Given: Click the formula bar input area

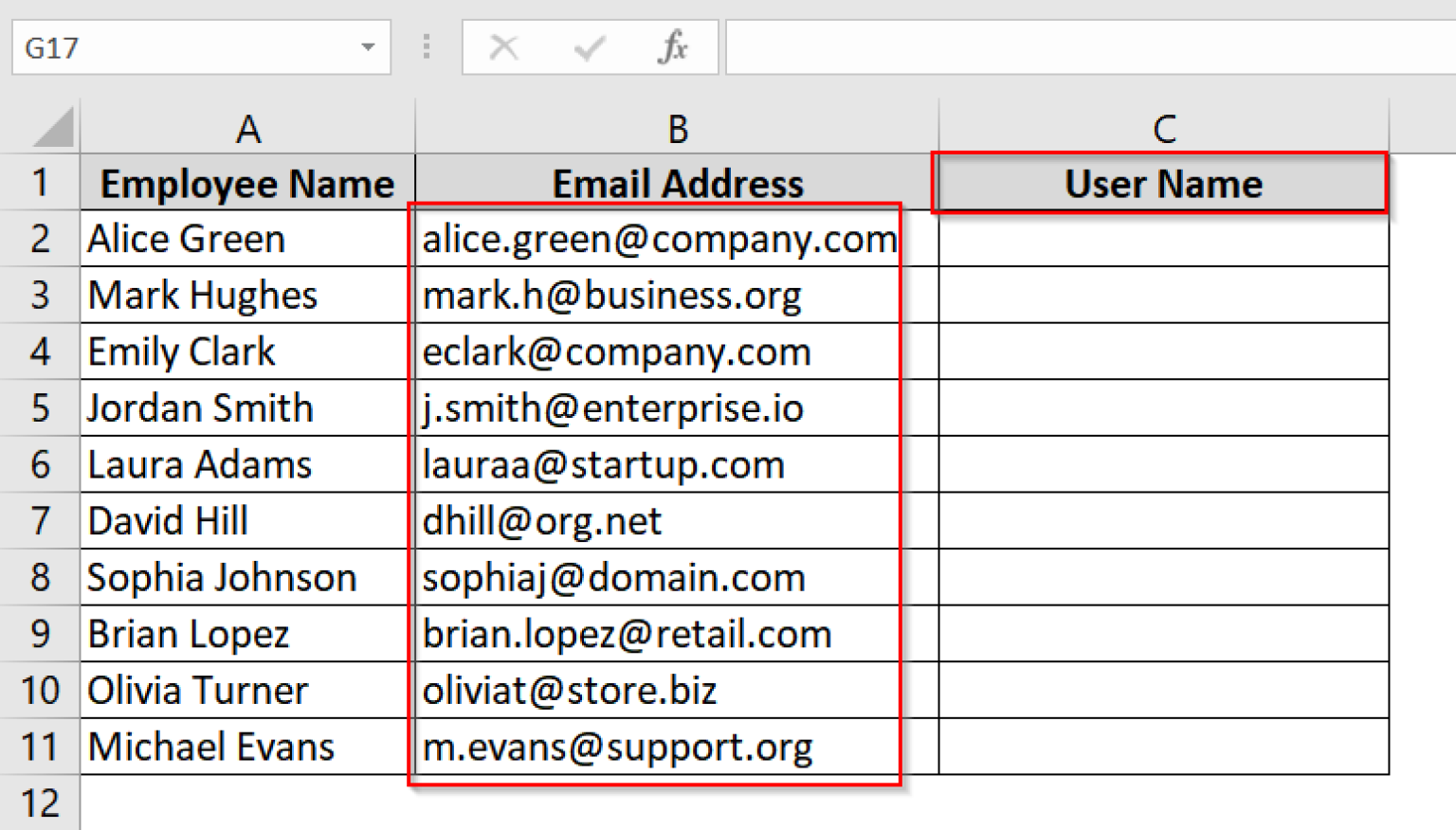Looking at the screenshot, I should (x=1043, y=46).
